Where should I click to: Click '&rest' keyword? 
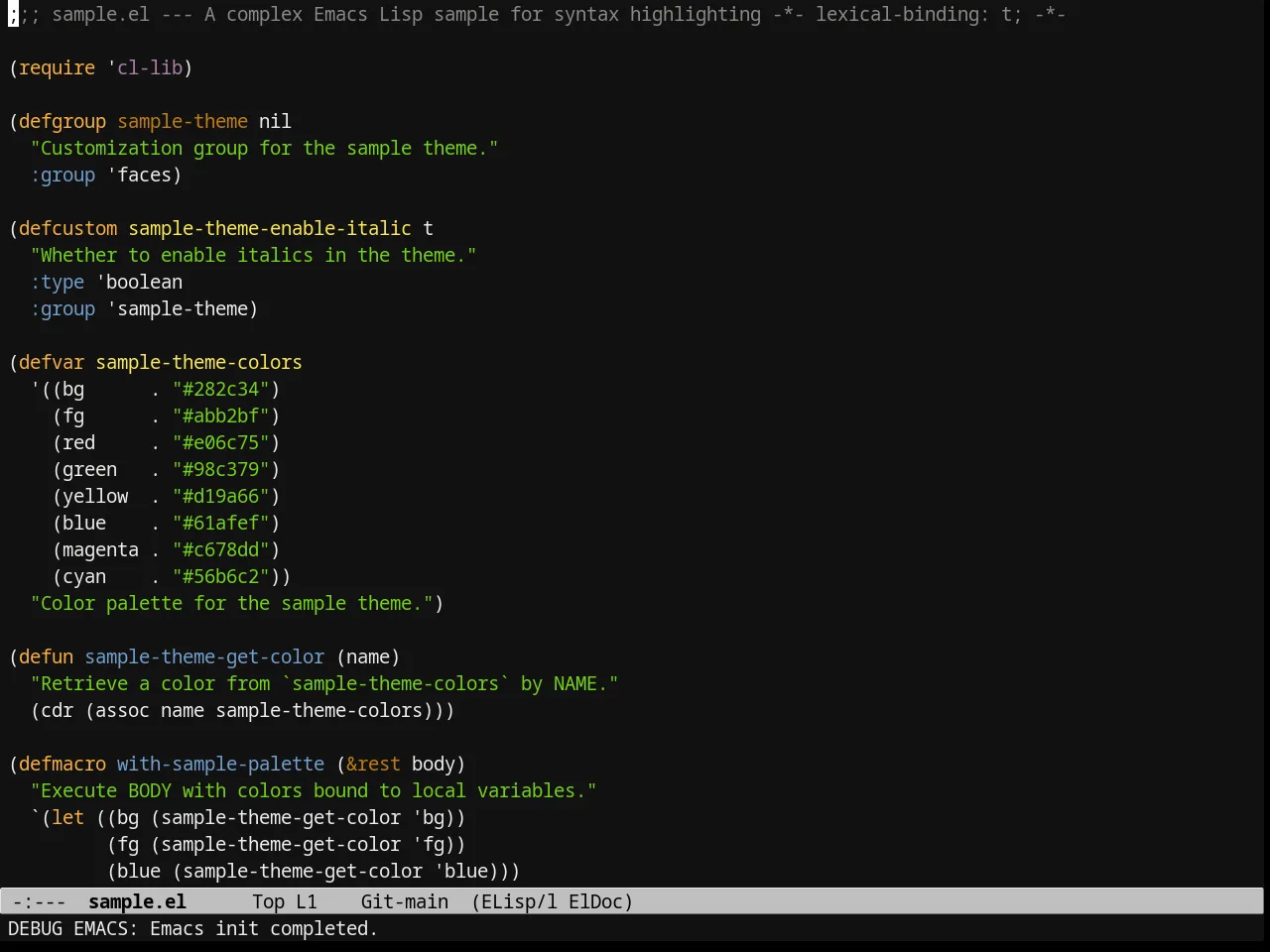373,764
